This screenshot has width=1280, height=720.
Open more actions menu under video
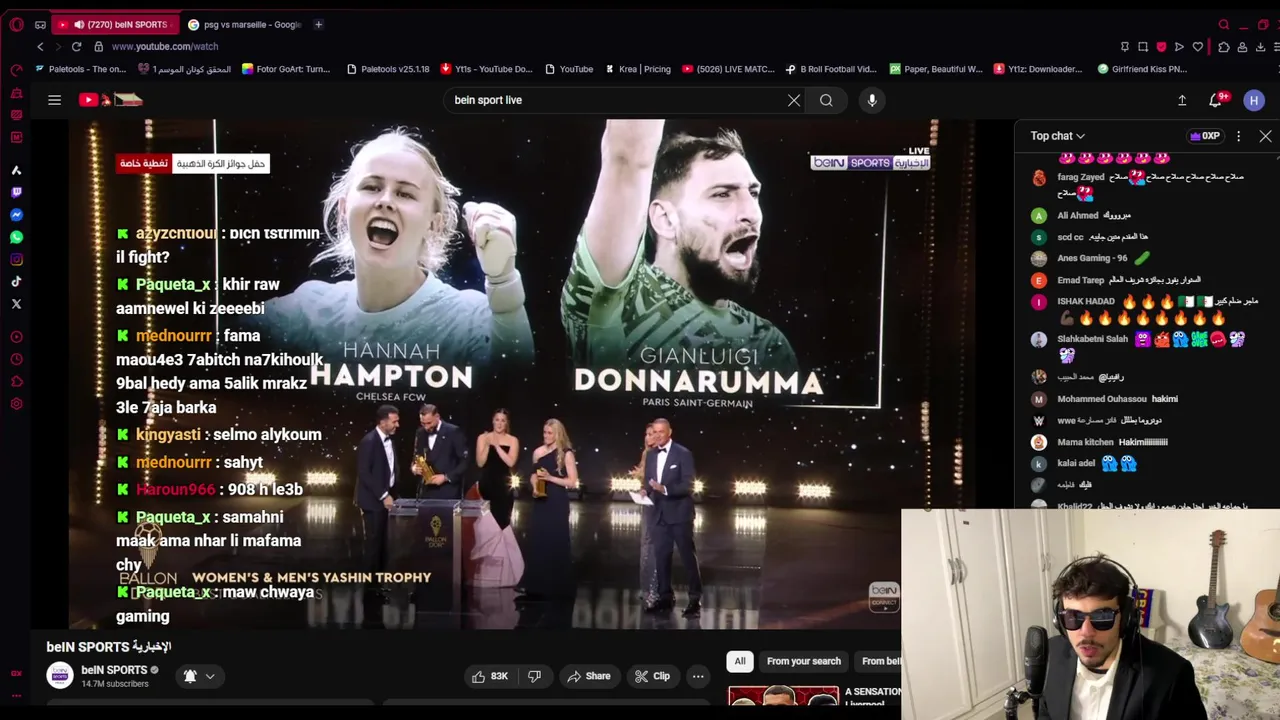698,676
